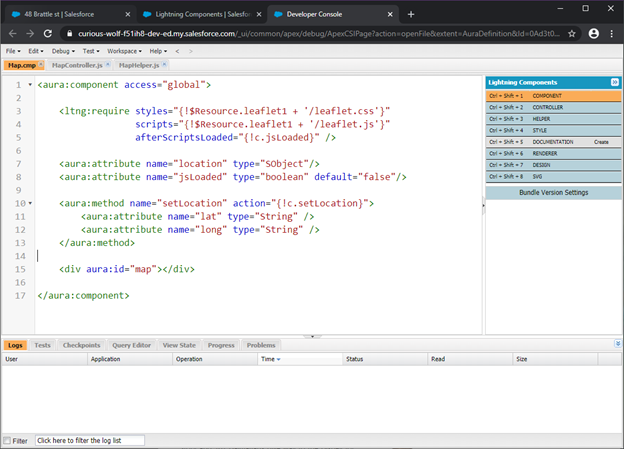Open the COMPONENT bundle file

553,96
